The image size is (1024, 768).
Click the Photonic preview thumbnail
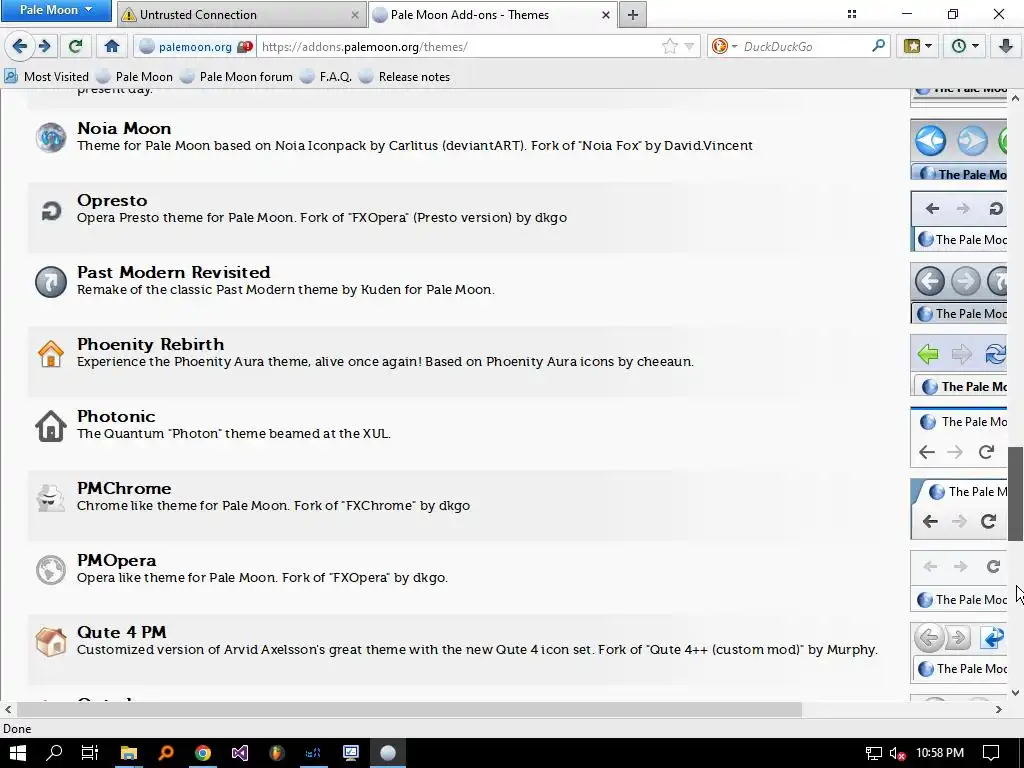958,437
